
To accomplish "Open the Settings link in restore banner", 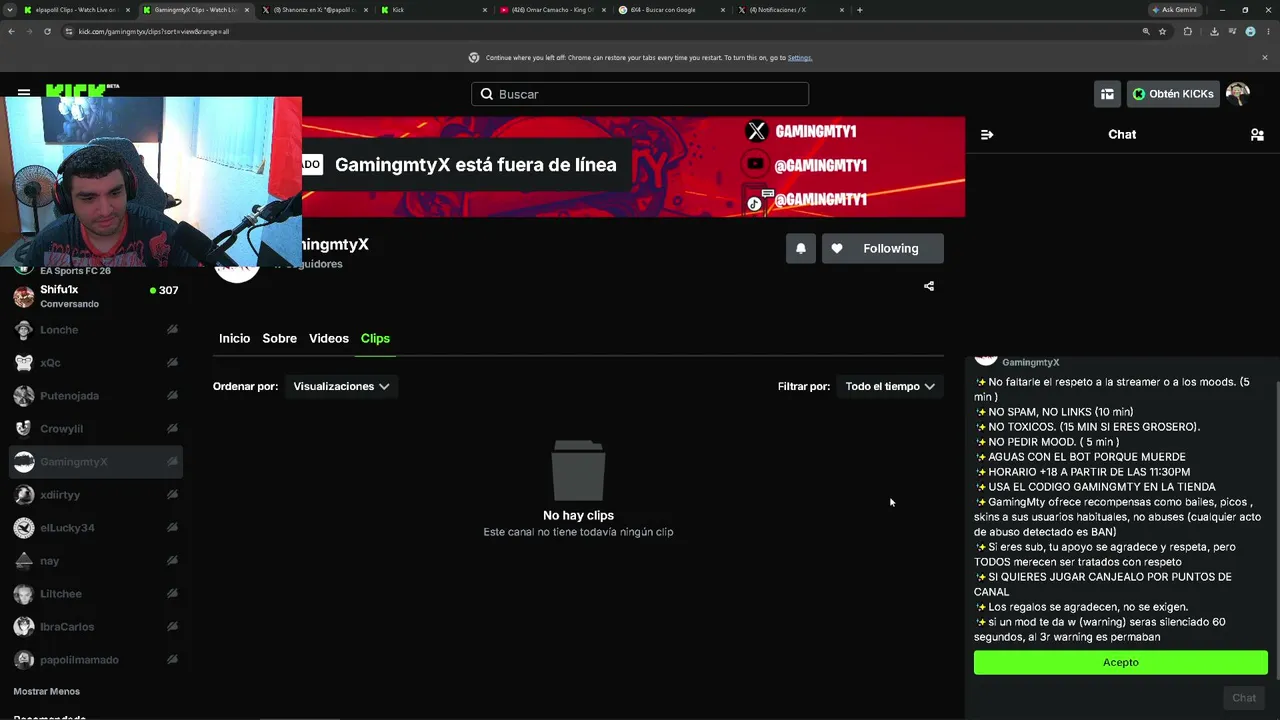I will [x=800, y=58].
